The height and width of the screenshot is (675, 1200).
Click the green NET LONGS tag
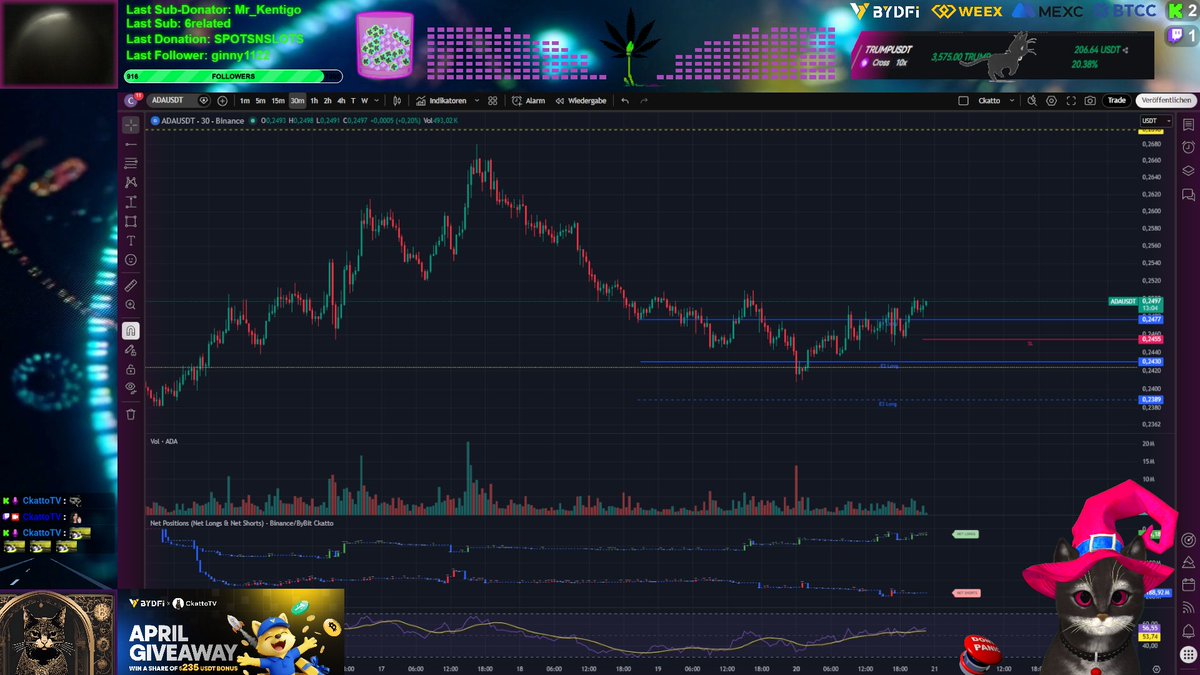click(966, 534)
